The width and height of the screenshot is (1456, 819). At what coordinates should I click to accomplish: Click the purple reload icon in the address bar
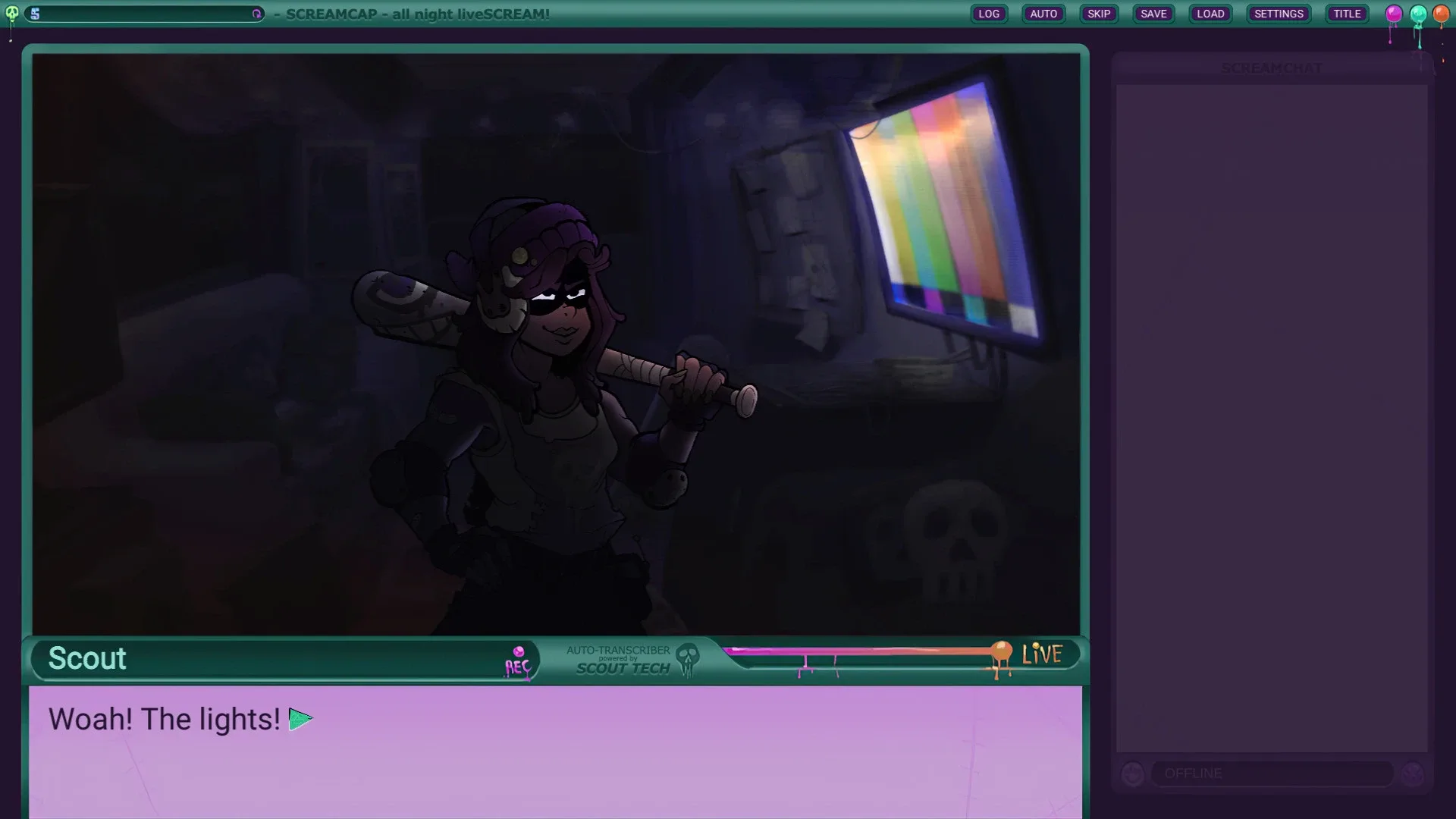click(258, 14)
